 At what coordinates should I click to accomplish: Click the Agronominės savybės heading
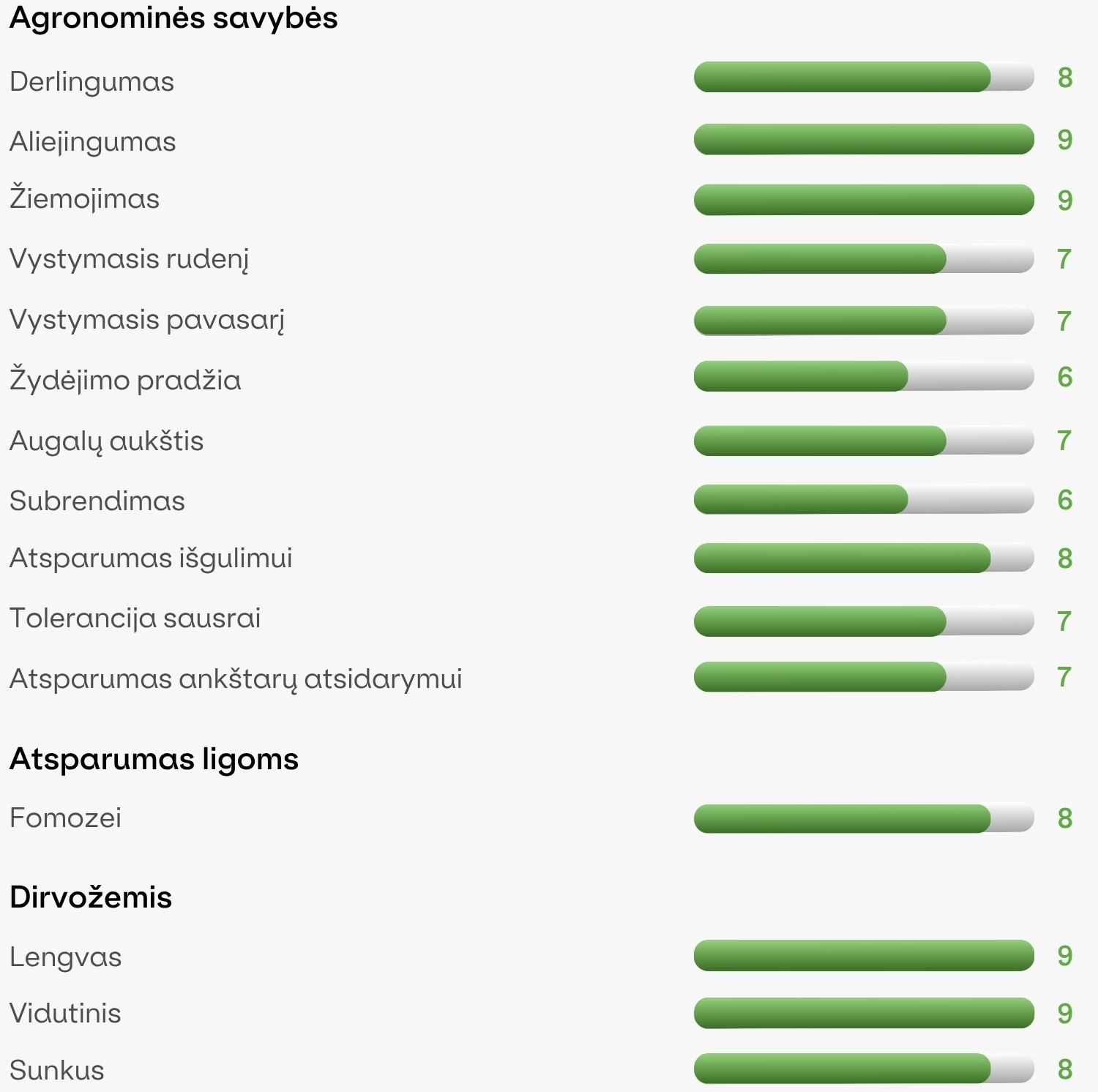click(173, 19)
